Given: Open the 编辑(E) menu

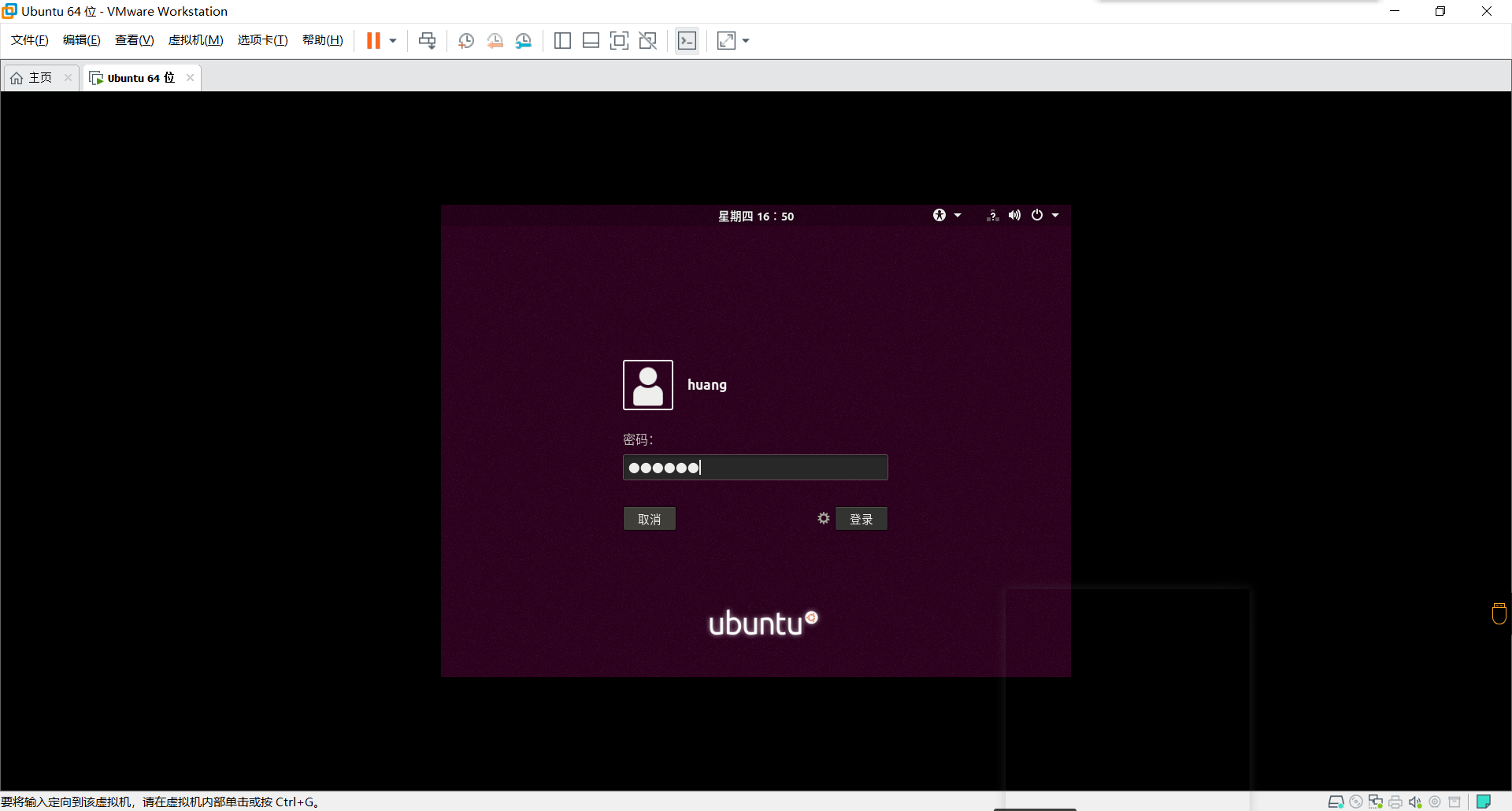Looking at the screenshot, I should (x=82, y=40).
